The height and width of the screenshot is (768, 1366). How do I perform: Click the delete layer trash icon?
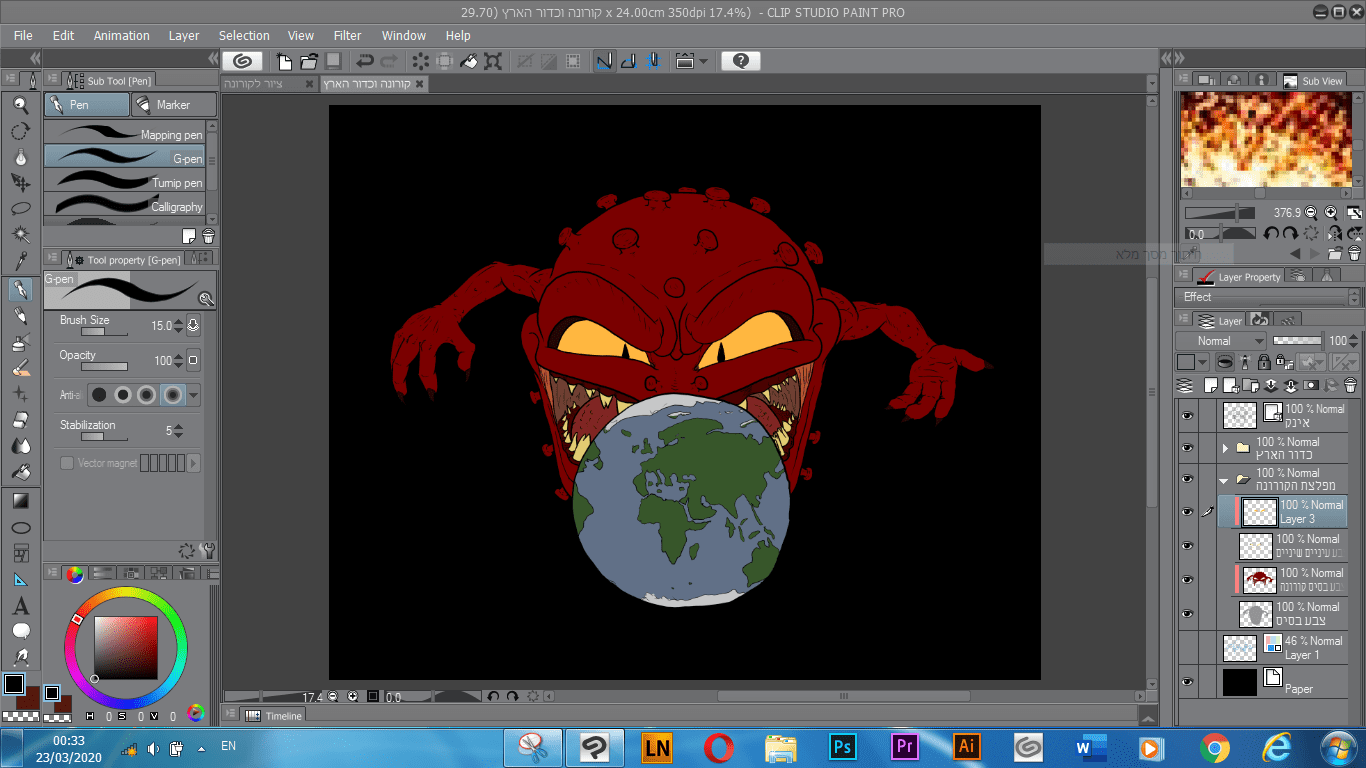[x=1350, y=385]
